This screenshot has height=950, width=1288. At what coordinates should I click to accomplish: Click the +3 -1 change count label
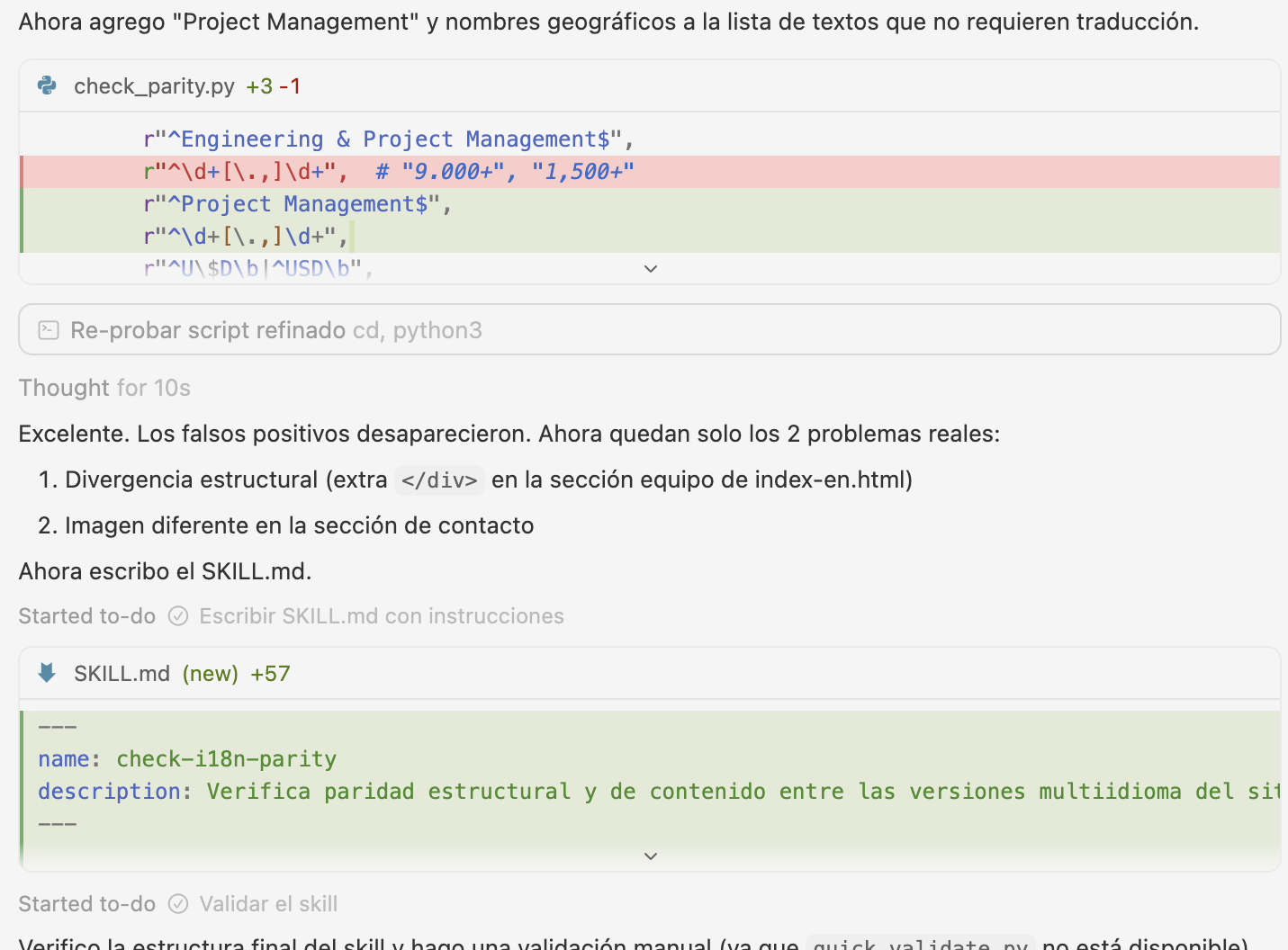(x=274, y=86)
